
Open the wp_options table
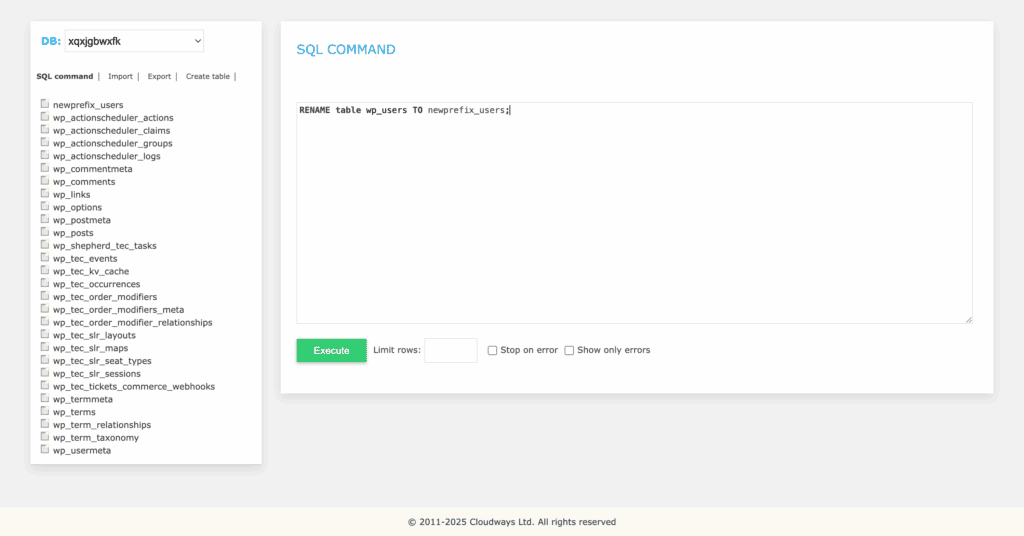[x=77, y=207]
